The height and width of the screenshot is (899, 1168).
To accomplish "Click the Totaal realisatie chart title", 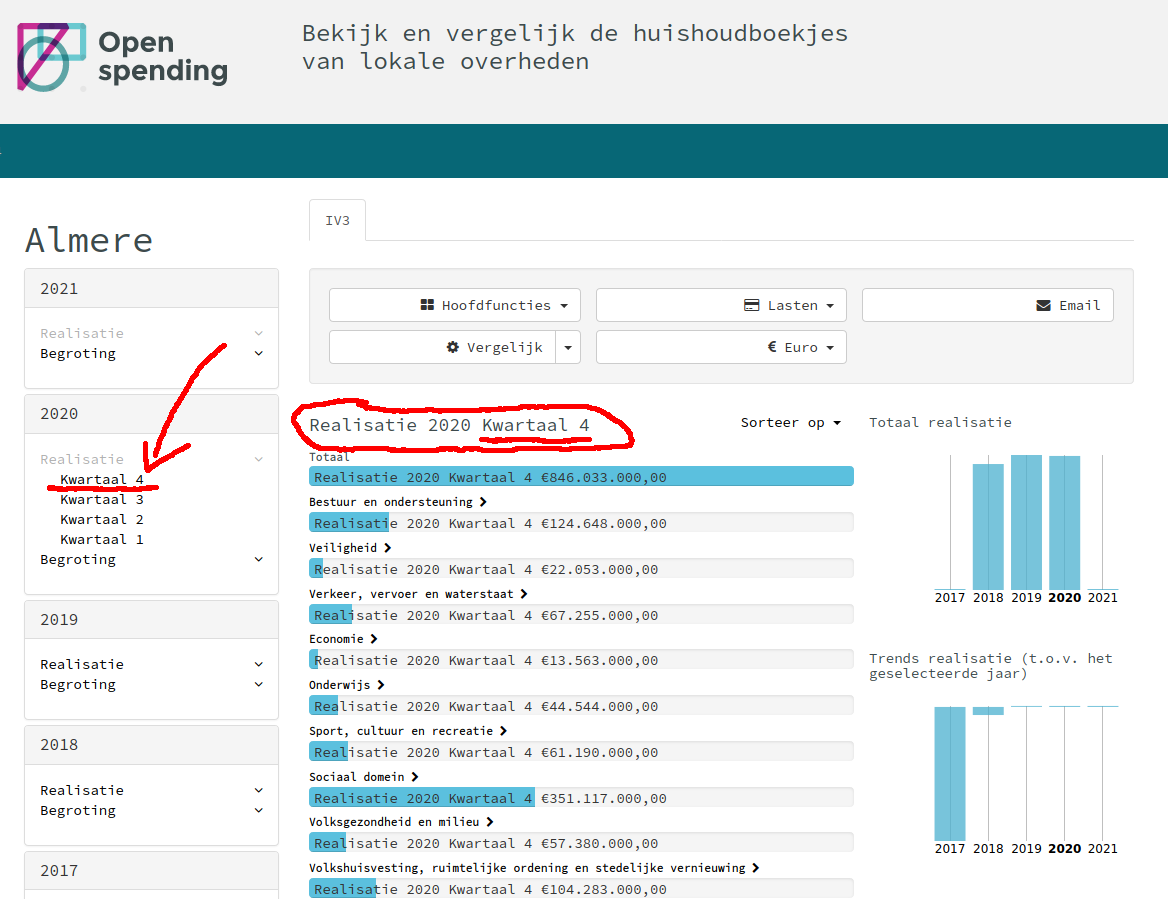I will (940, 422).
